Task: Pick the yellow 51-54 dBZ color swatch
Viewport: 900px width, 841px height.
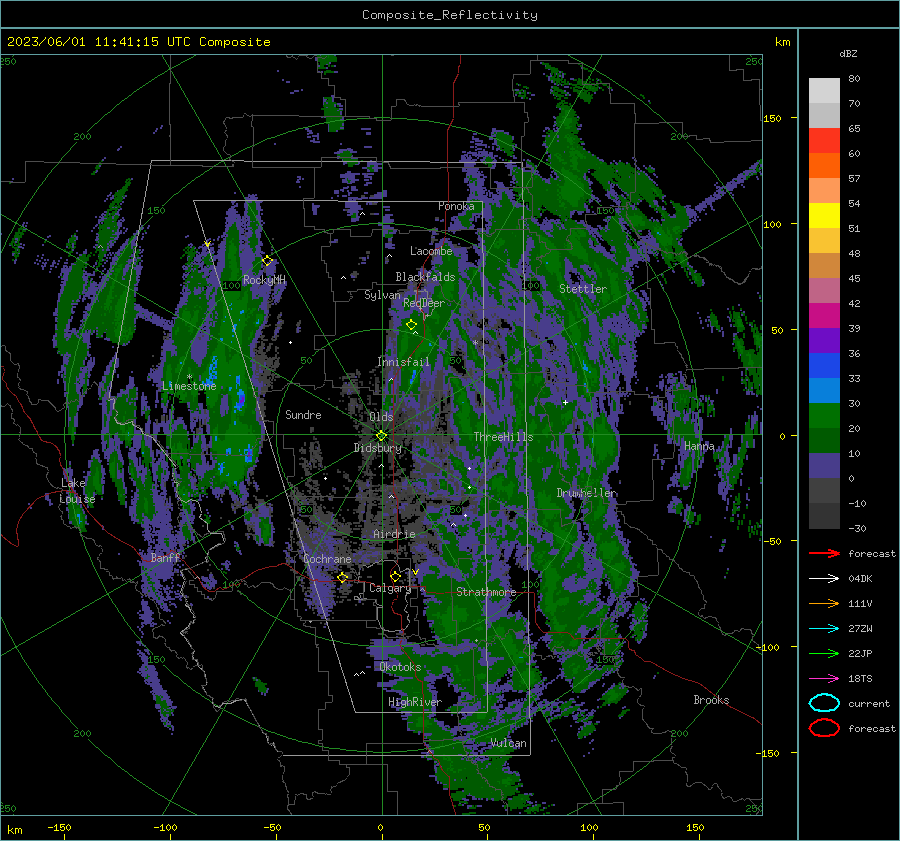Action: pyautogui.click(x=824, y=216)
